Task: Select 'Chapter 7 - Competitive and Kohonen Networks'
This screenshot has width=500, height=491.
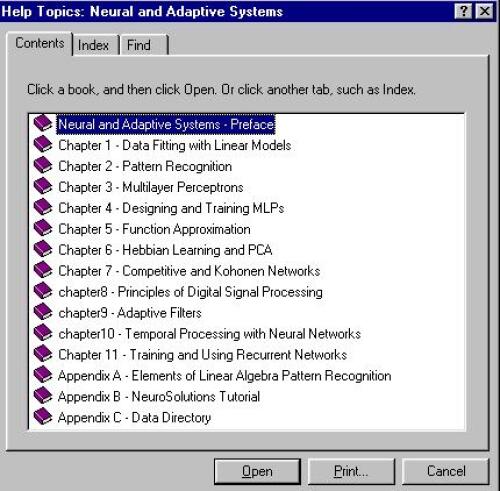Action: [189, 271]
